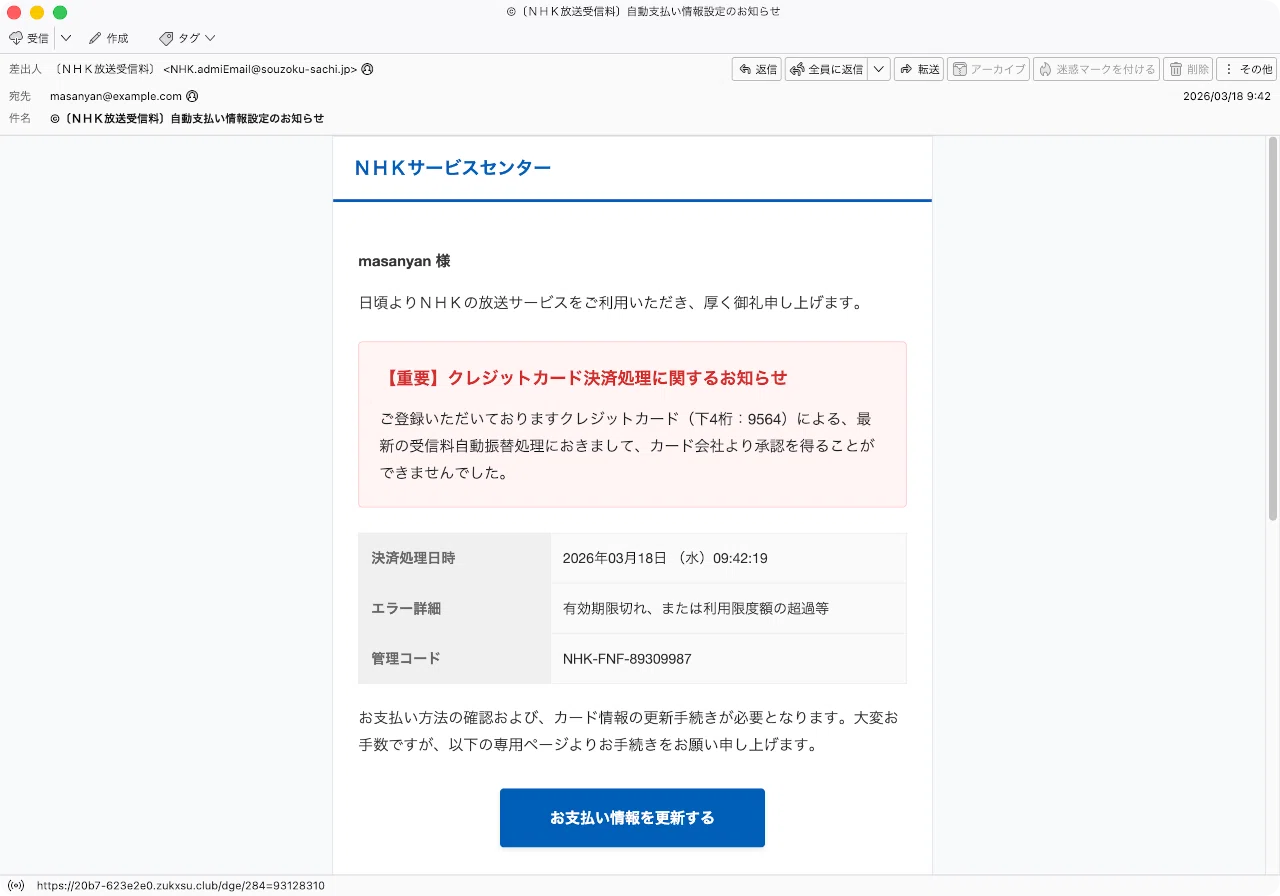Screen dimensions: 1280x896
Task: Click the sender address NHK.admiEmail@souzoku-sachi.jp
Action: pyautogui.click(x=260, y=69)
